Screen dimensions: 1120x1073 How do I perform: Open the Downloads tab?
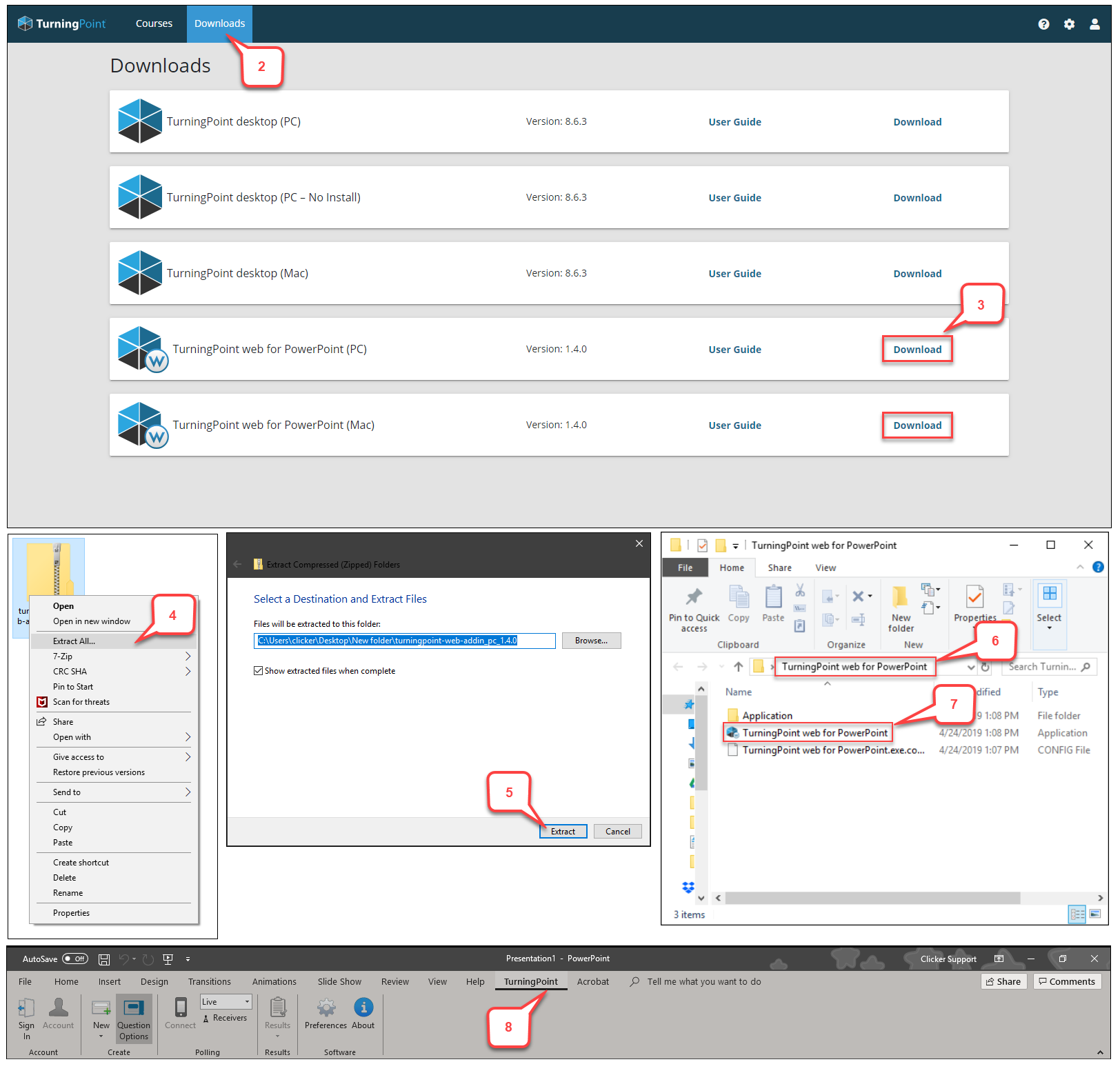(x=219, y=23)
